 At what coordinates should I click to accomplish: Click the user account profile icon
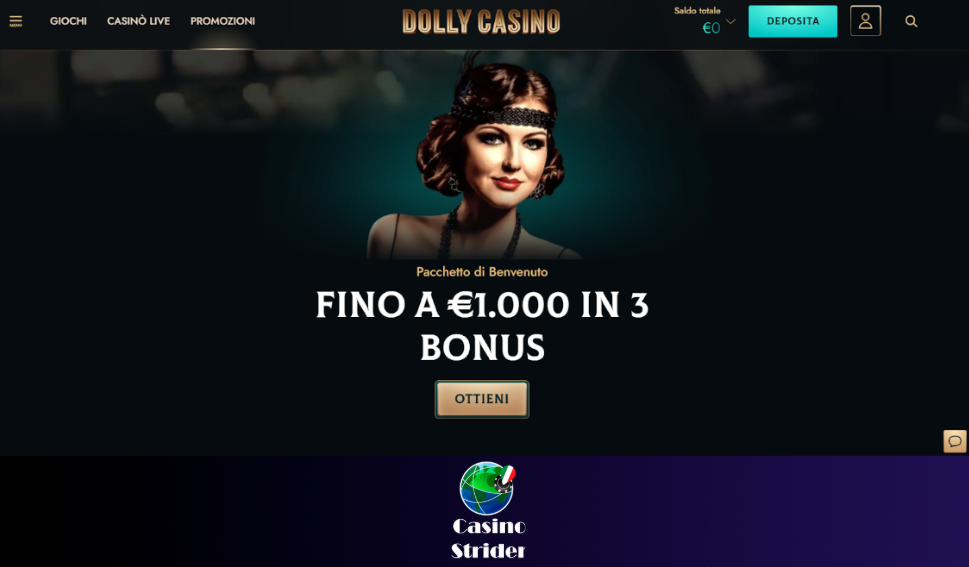pyautogui.click(x=865, y=21)
